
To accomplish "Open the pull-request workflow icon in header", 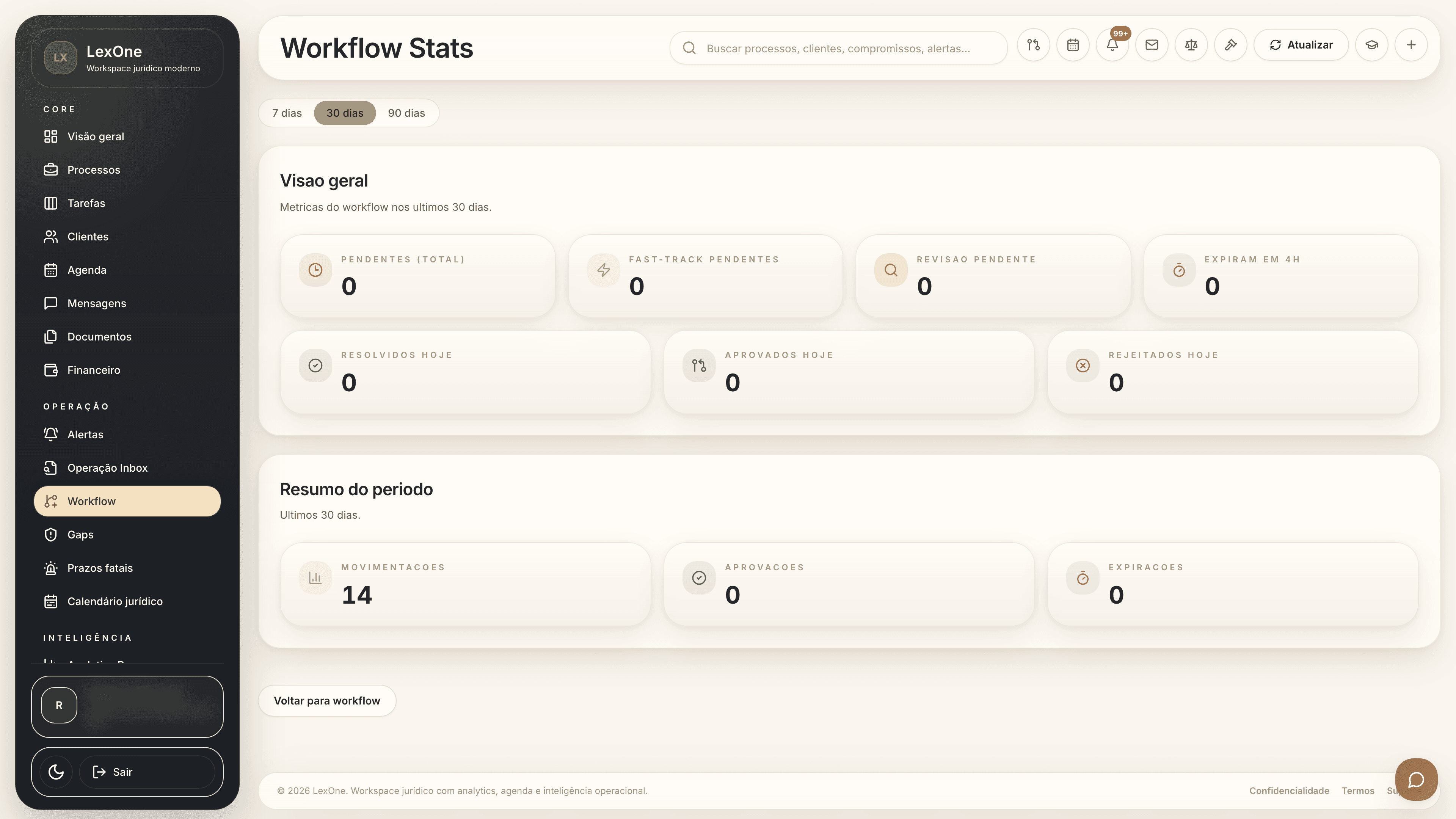I will [x=1033, y=45].
